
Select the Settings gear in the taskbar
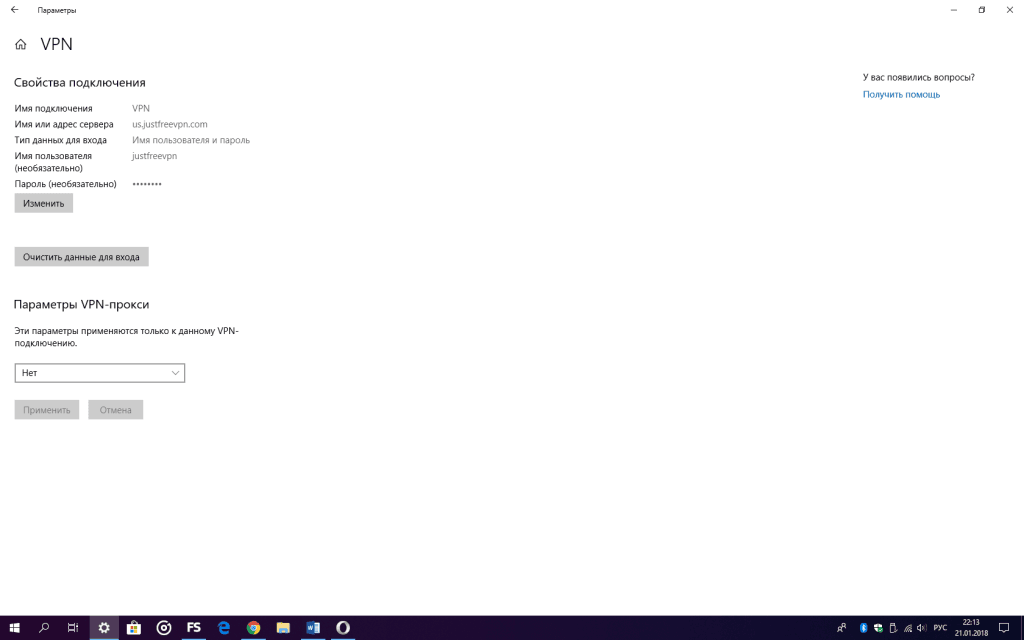[104, 628]
